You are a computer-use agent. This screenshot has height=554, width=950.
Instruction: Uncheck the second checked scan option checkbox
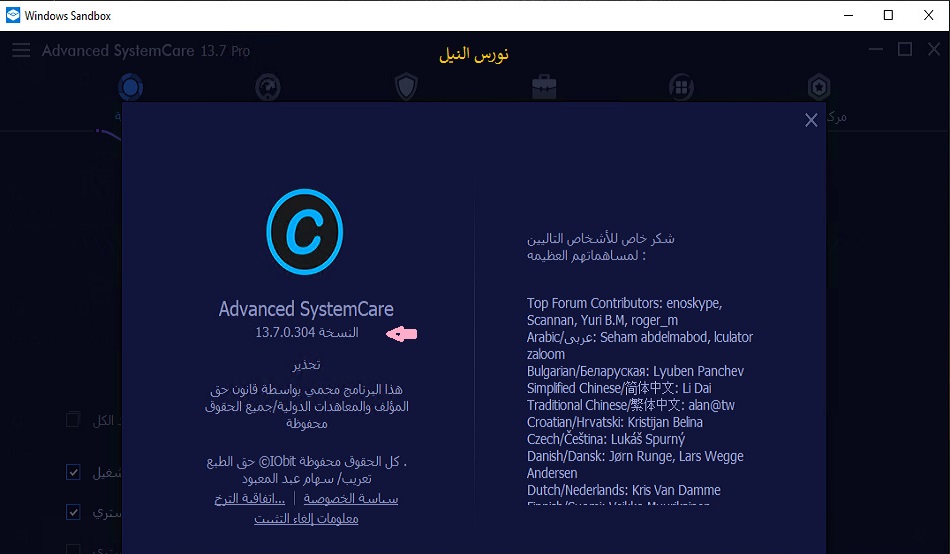[73, 512]
